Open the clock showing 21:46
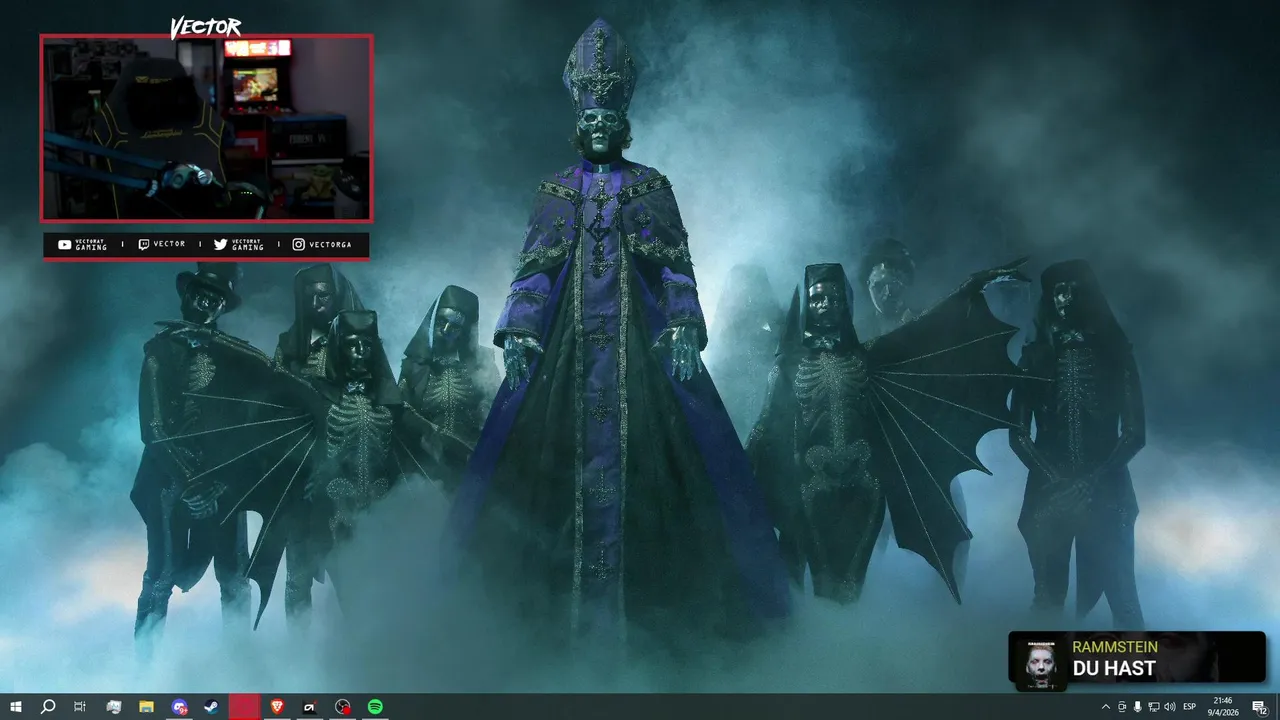1280x720 pixels. (1223, 707)
